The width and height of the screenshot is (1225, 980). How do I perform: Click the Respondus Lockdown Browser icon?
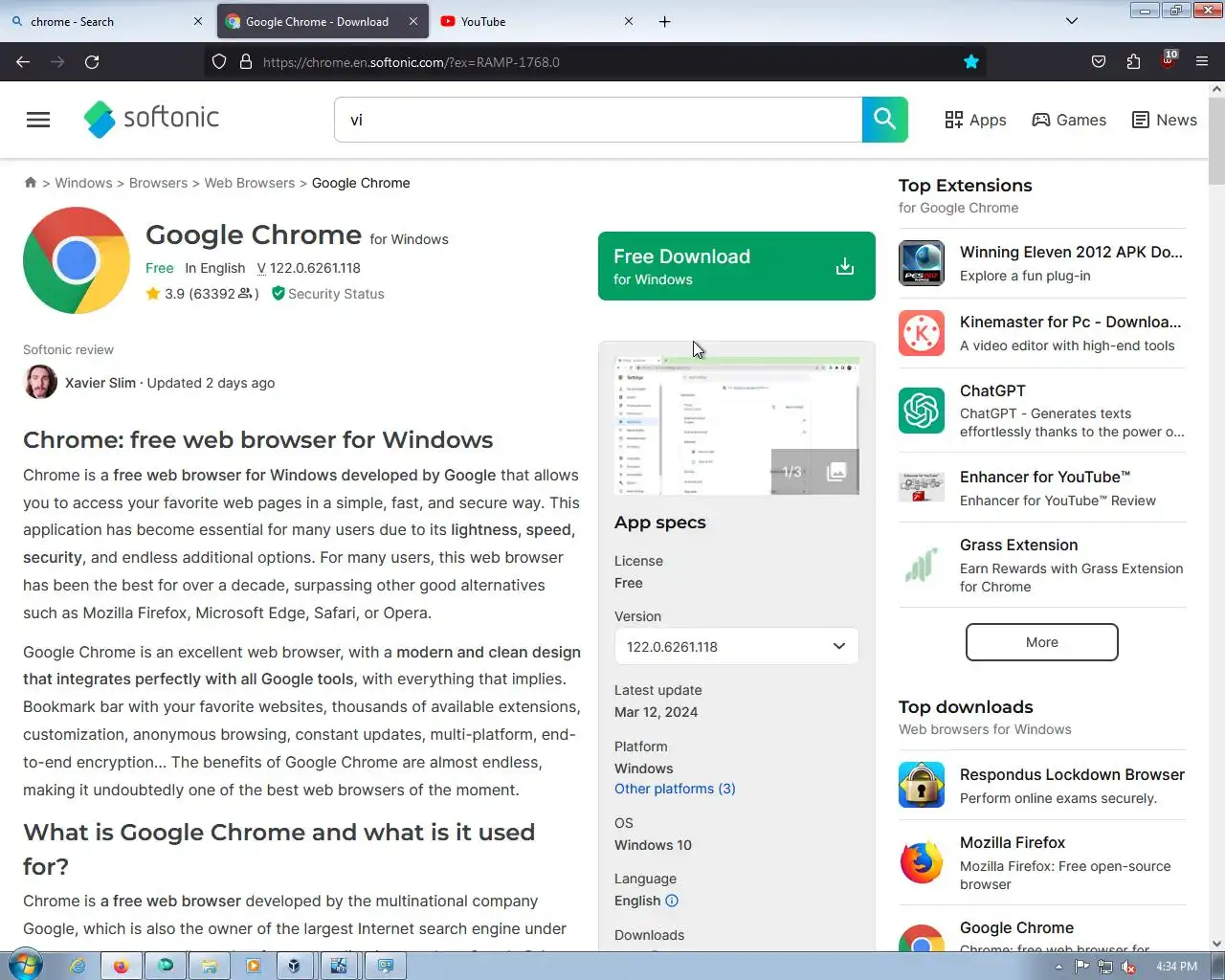pyautogui.click(x=922, y=785)
